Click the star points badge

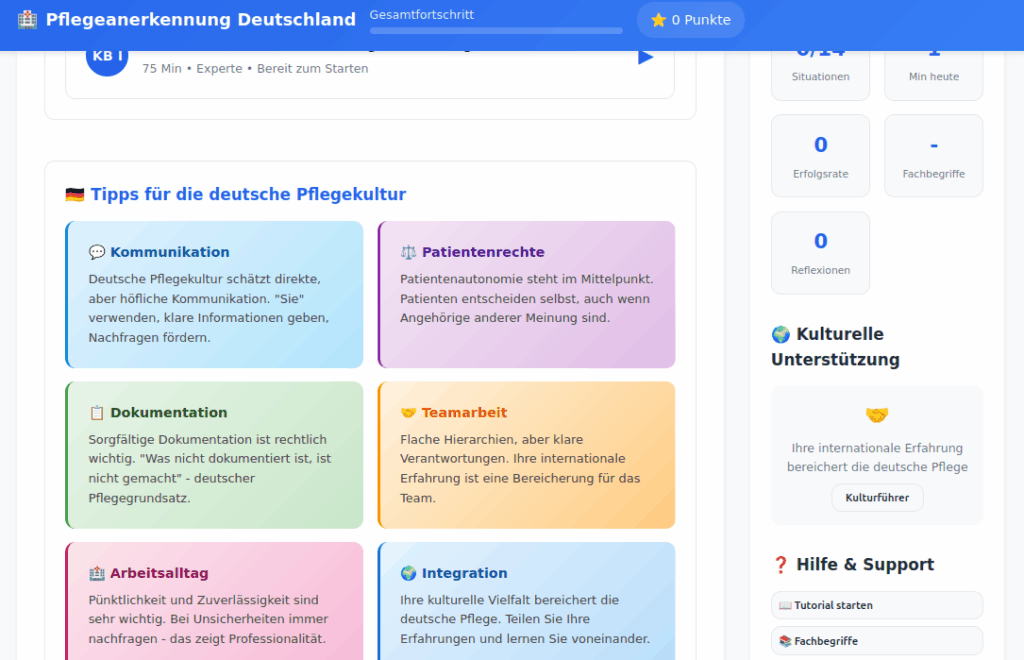[690, 20]
